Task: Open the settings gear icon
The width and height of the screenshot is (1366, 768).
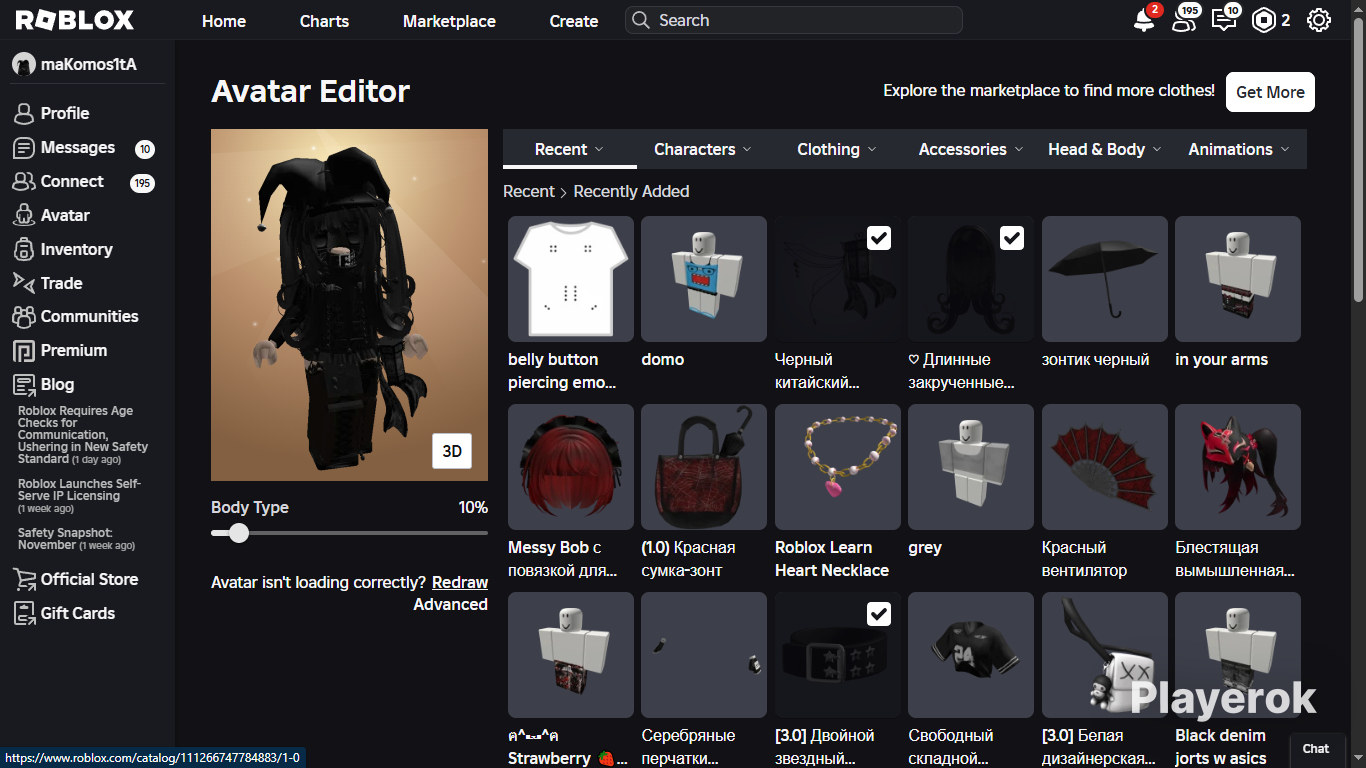Action: click(x=1319, y=20)
